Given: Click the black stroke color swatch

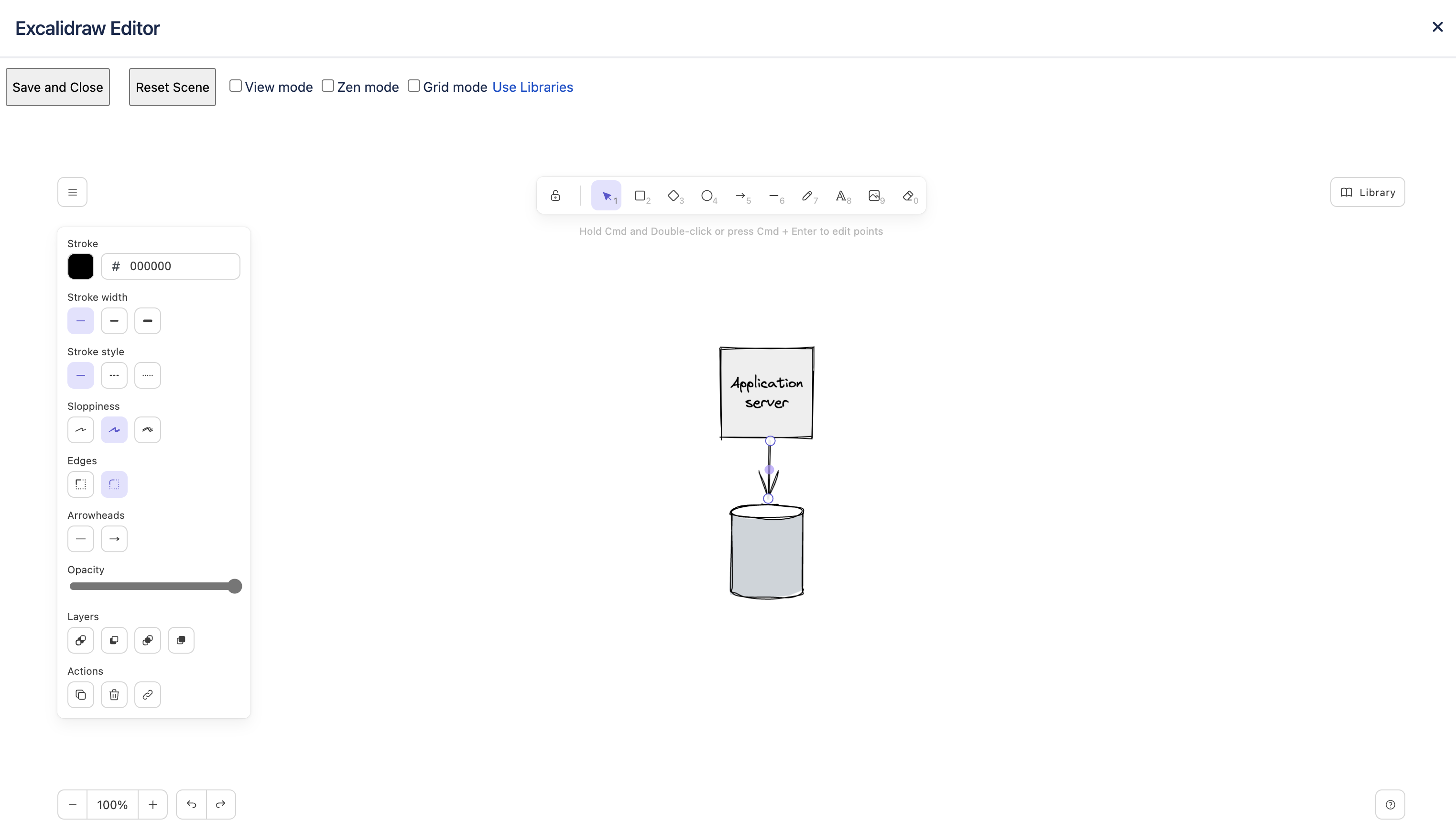Looking at the screenshot, I should point(80,266).
